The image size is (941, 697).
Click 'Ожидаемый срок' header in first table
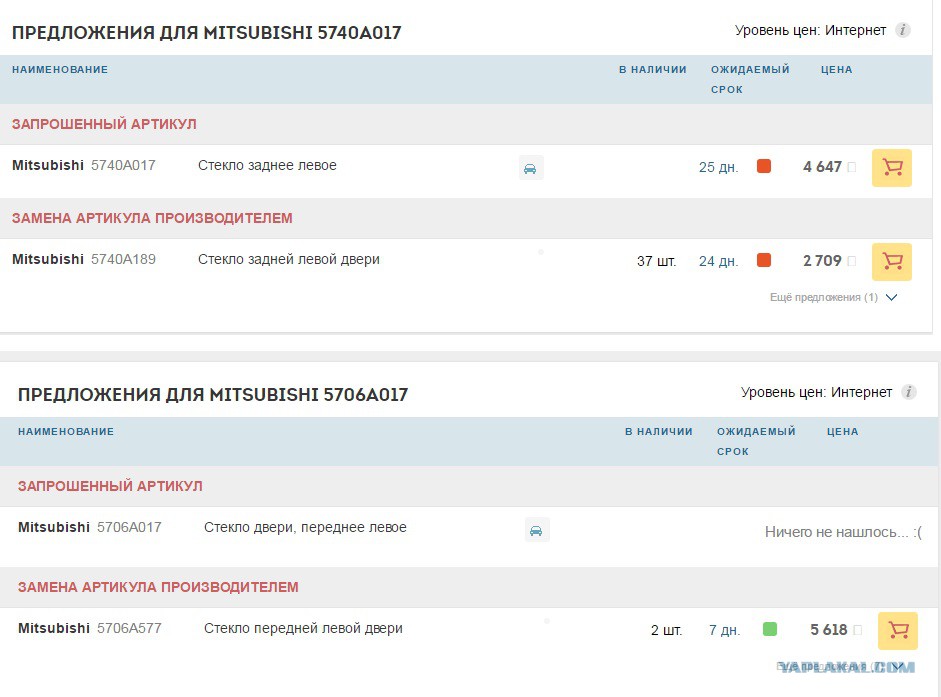(750, 79)
